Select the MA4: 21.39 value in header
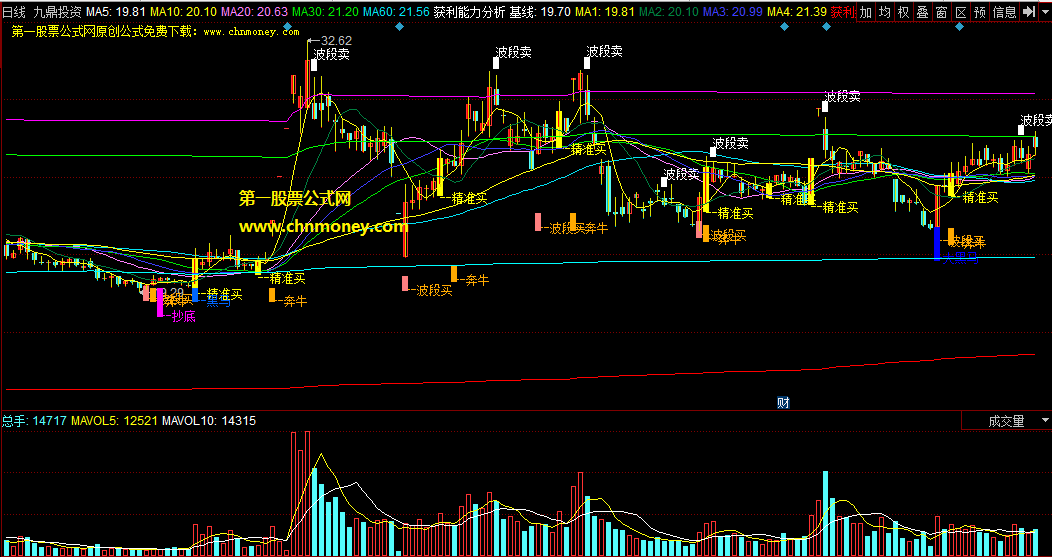 pyautogui.click(x=797, y=11)
